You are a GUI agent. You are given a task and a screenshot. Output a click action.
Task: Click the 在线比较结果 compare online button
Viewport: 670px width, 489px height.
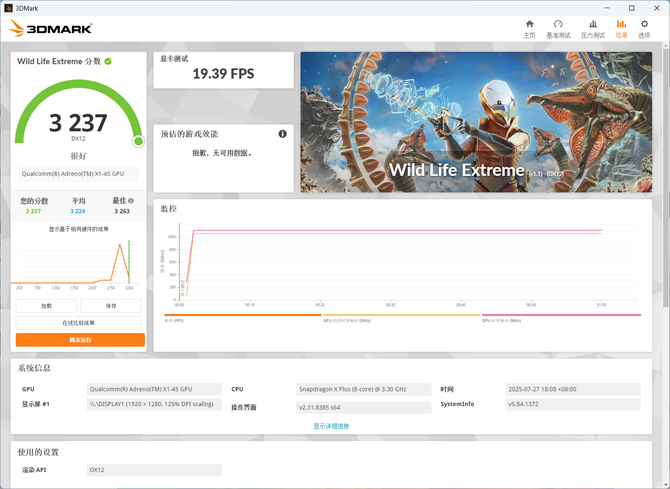point(79,323)
